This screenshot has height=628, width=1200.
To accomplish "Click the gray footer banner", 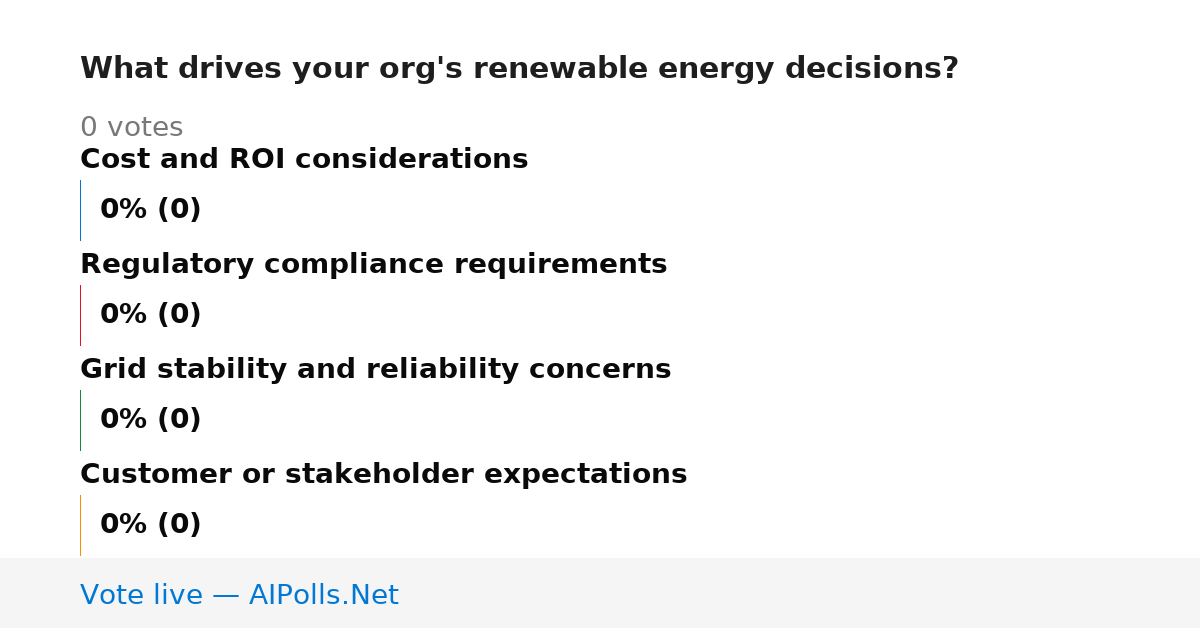I will (600, 593).
